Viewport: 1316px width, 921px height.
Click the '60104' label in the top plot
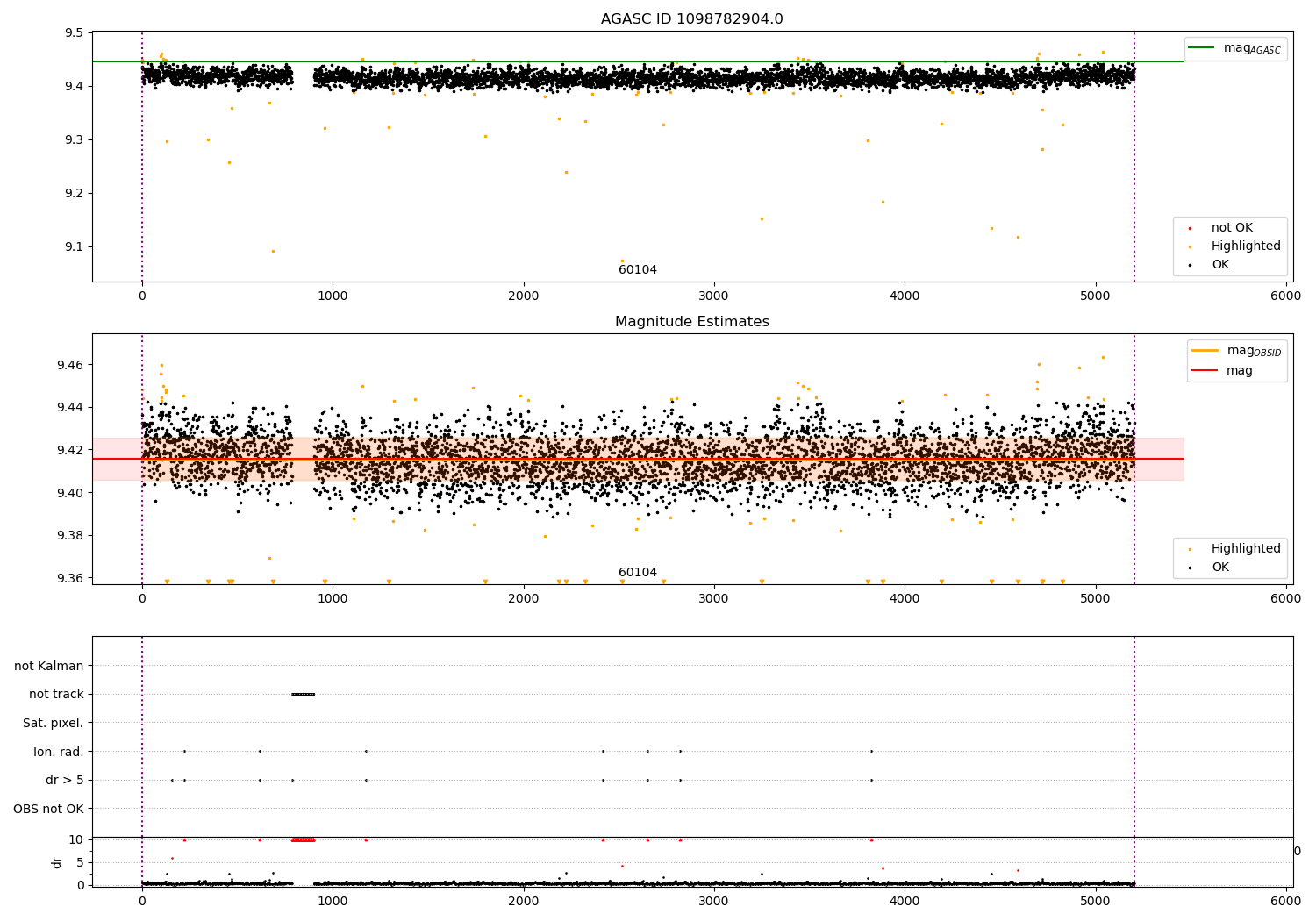point(638,270)
